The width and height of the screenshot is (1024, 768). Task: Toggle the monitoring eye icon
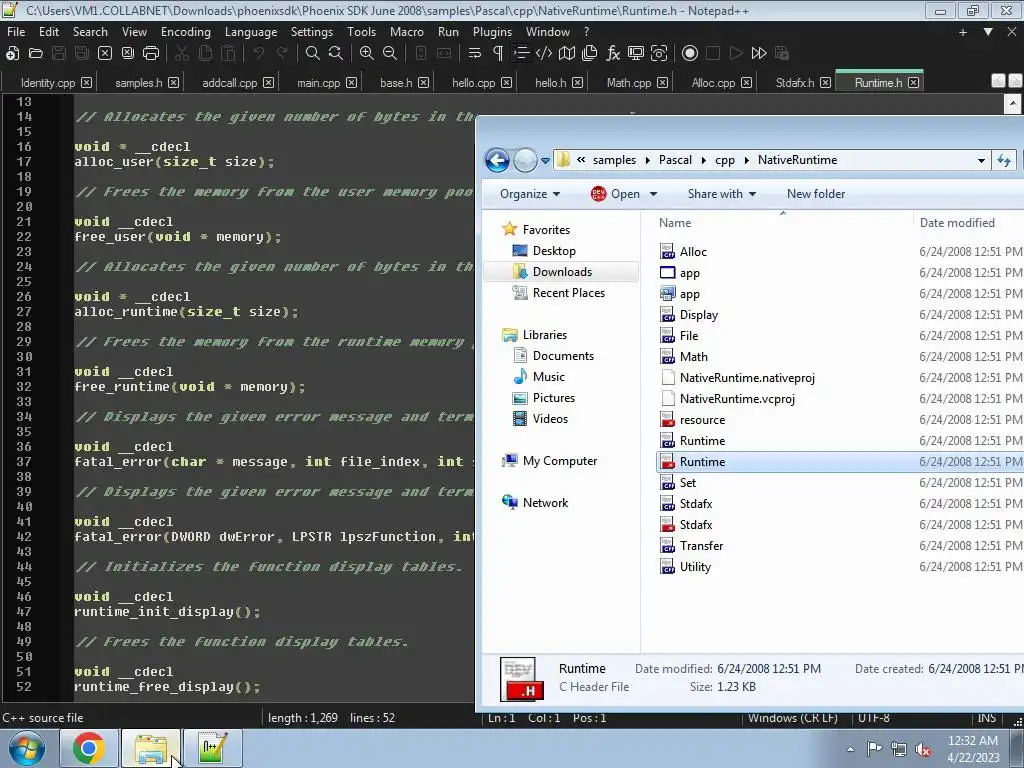pyautogui.click(x=659, y=54)
